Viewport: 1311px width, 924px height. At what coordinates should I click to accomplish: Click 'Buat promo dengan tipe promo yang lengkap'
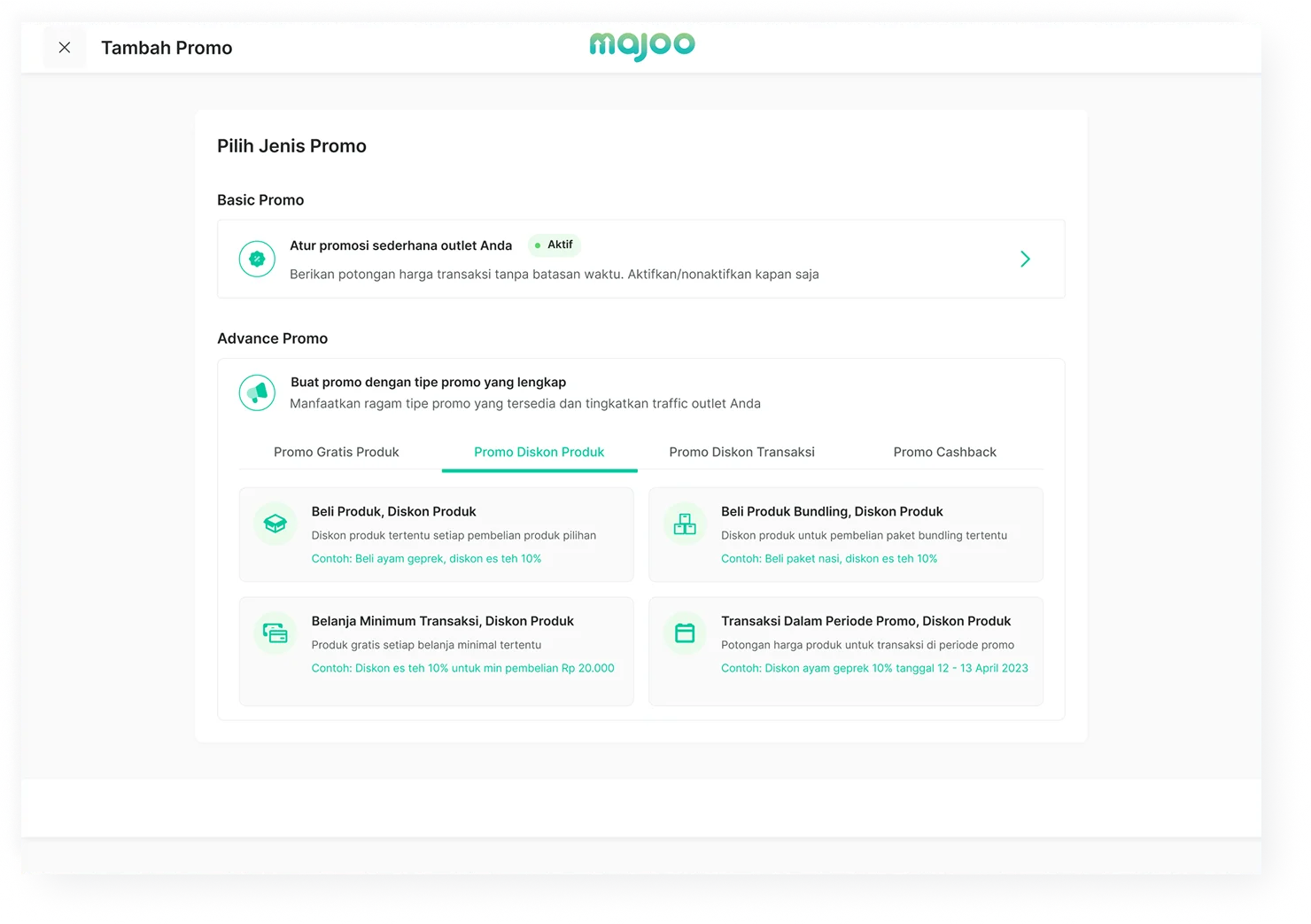click(x=429, y=382)
